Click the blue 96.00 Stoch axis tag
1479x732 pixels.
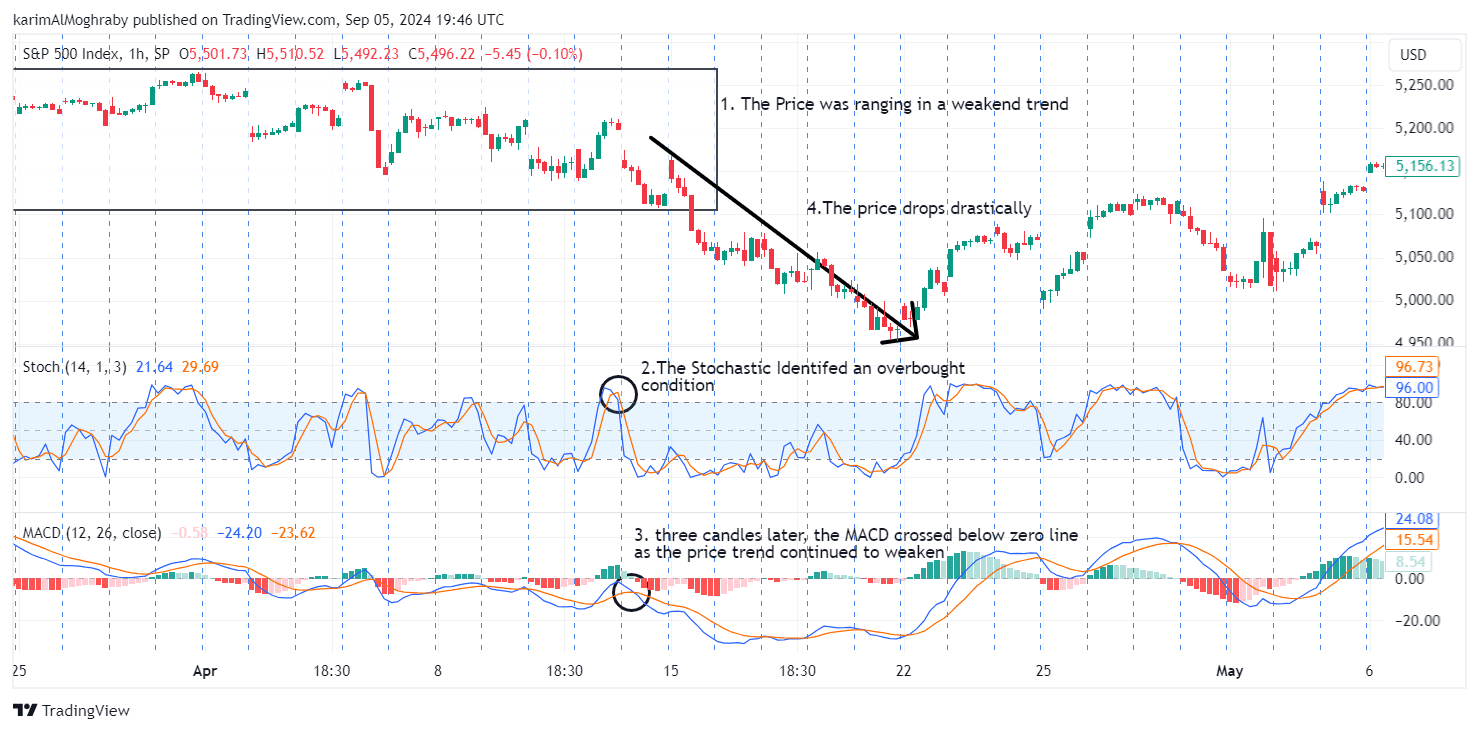click(x=1411, y=387)
